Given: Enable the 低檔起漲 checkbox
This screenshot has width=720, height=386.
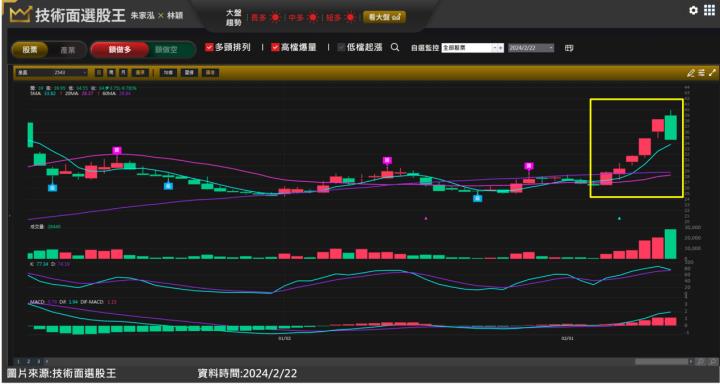Looking at the screenshot, I should pyautogui.click(x=341, y=47).
